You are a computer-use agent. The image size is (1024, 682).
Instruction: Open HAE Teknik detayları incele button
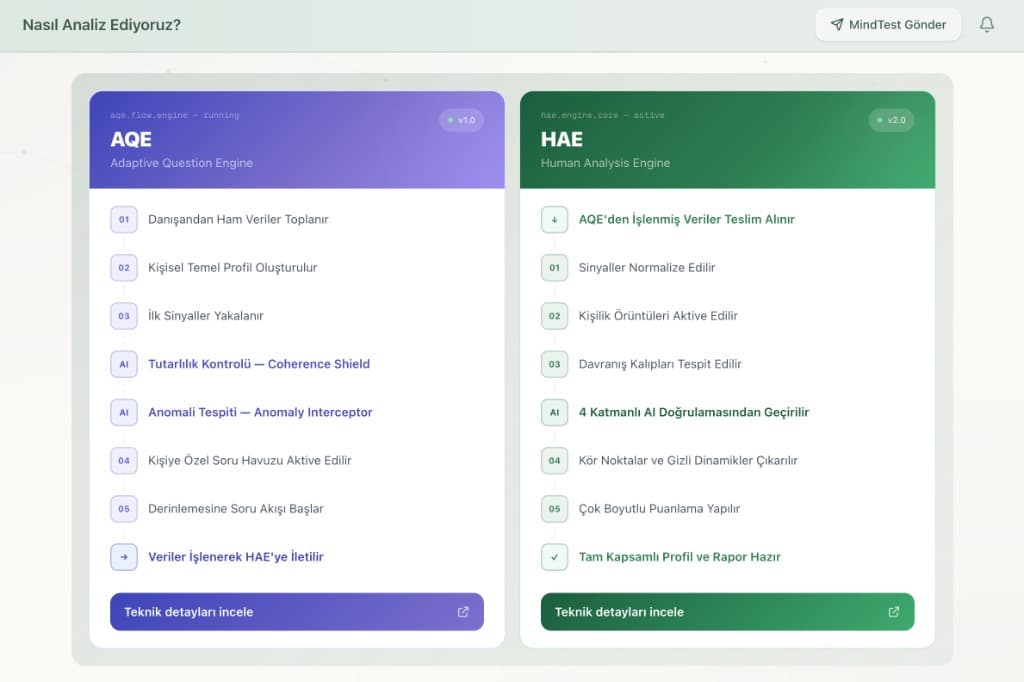coord(727,612)
